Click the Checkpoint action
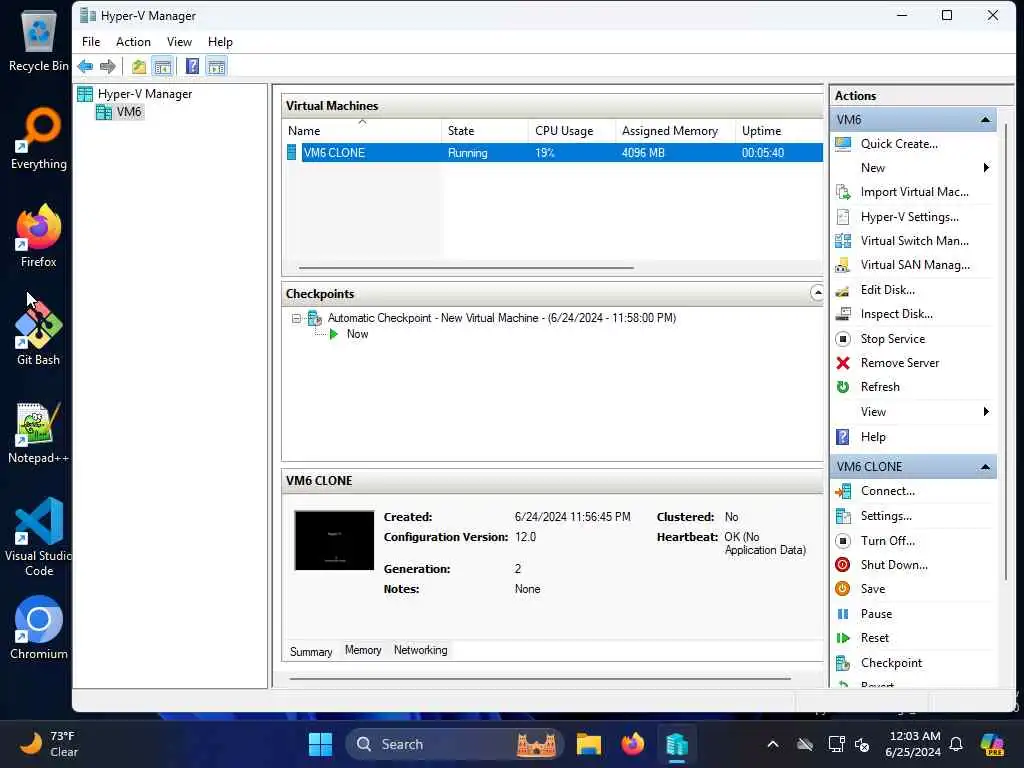The width and height of the screenshot is (1024, 768). tap(891, 663)
